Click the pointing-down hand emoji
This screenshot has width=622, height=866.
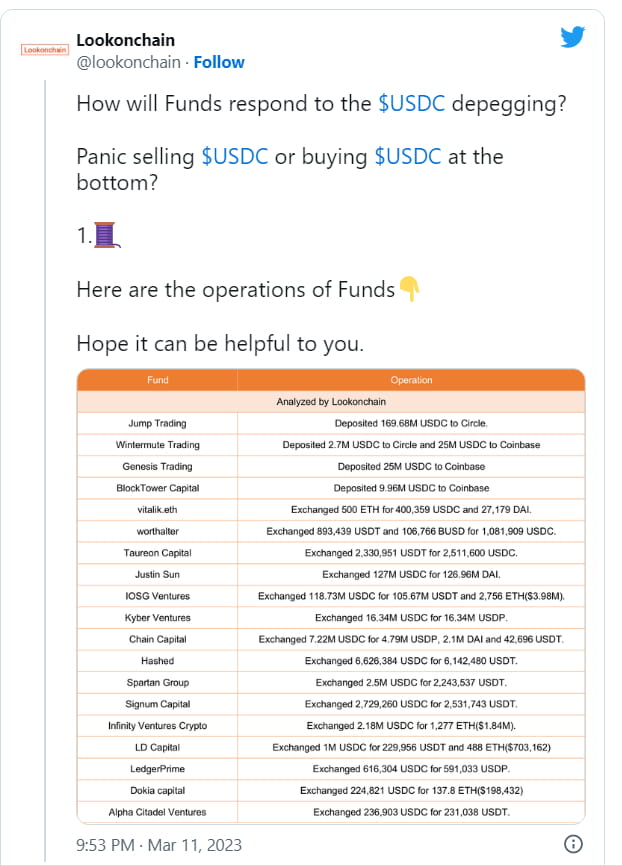(409, 288)
